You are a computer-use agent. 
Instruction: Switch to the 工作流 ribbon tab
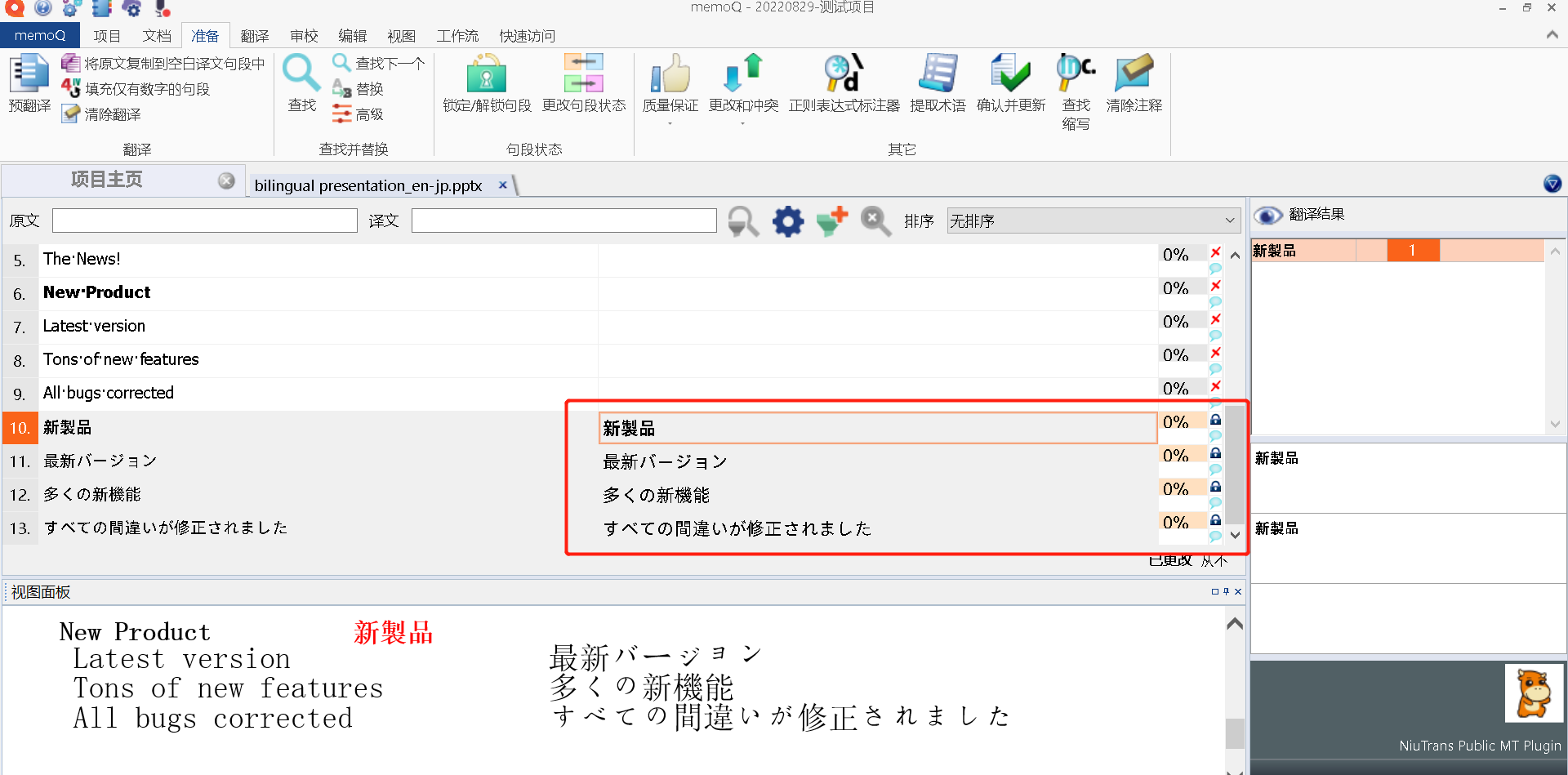457,36
